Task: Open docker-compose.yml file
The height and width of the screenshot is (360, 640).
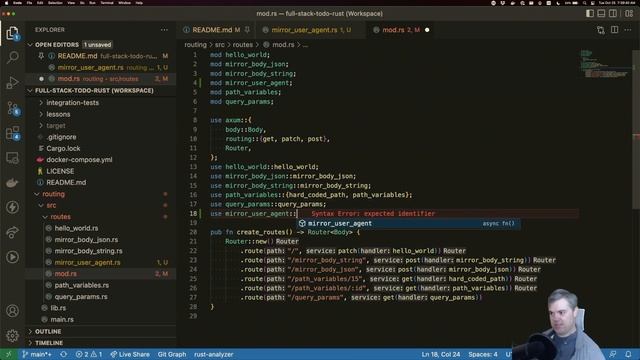Action: [x=79, y=160]
